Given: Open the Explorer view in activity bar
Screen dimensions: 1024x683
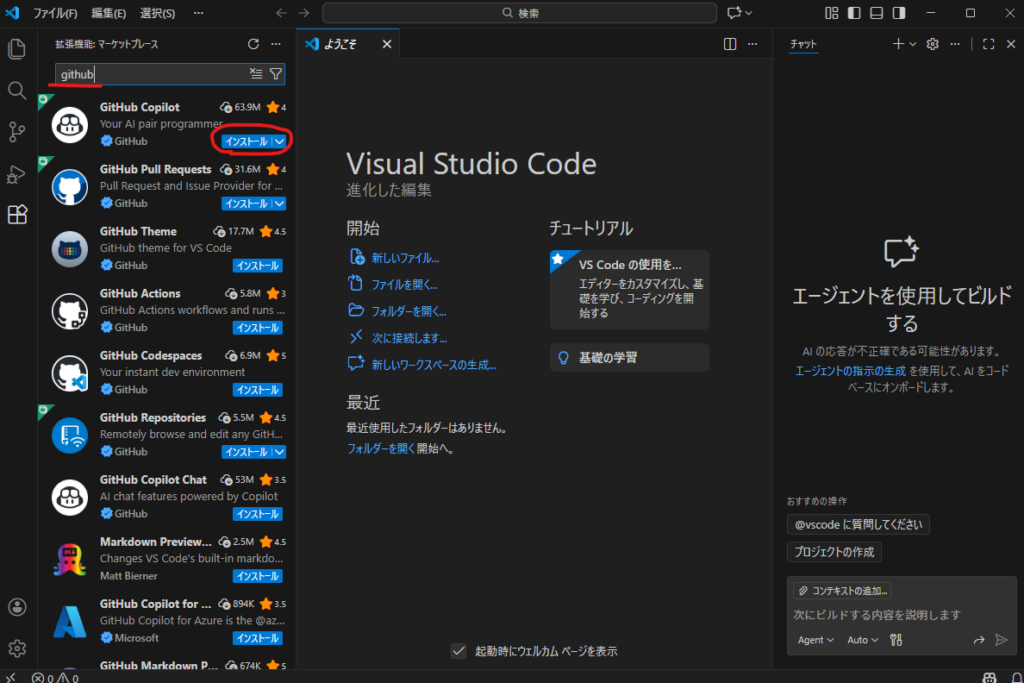Looking at the screenshot, I should click(16, 48).
